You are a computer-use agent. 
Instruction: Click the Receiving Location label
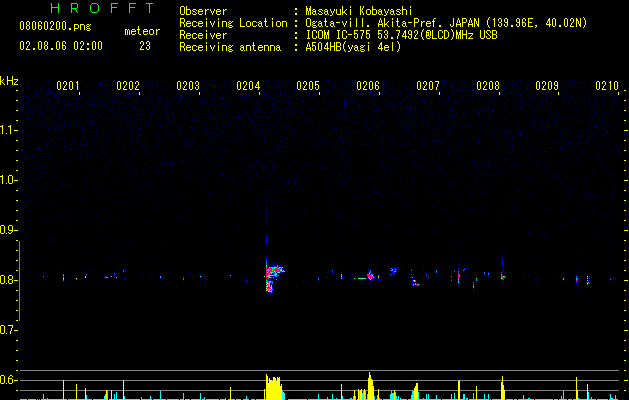233,23
